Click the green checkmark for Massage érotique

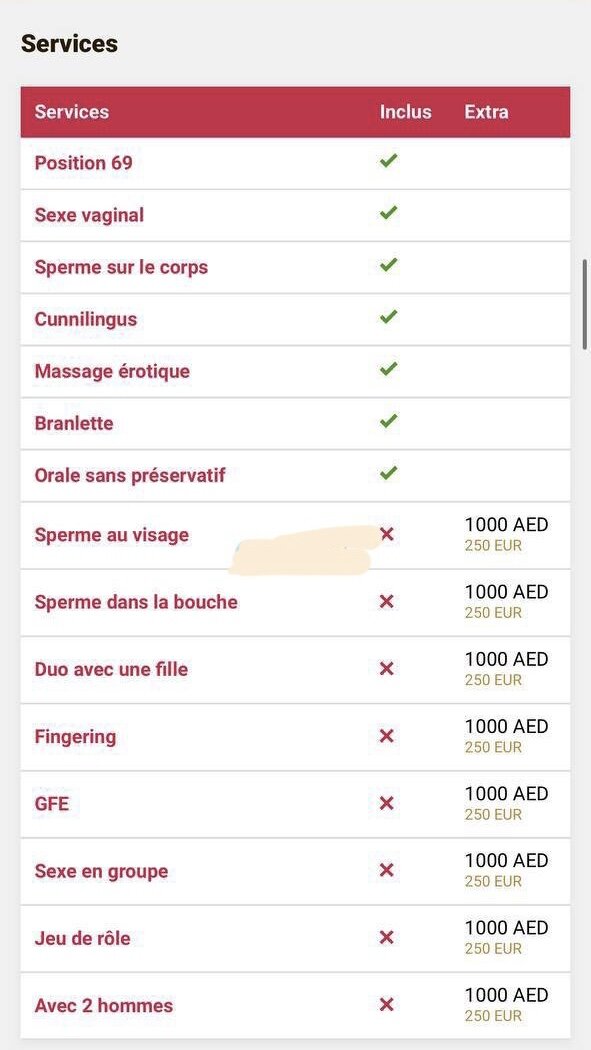click(x=388, y=369)
